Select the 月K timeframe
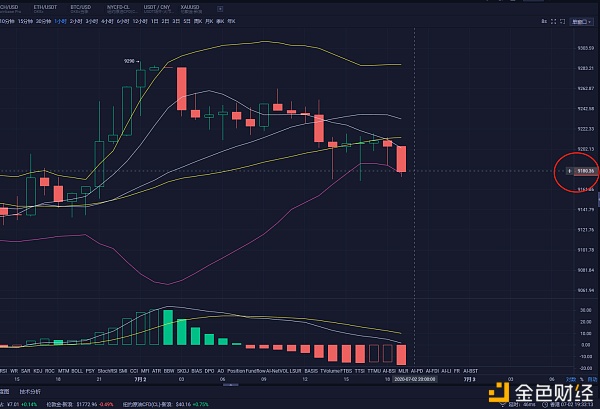Viewport: 600px width, 409px height. tap(209, 21)
